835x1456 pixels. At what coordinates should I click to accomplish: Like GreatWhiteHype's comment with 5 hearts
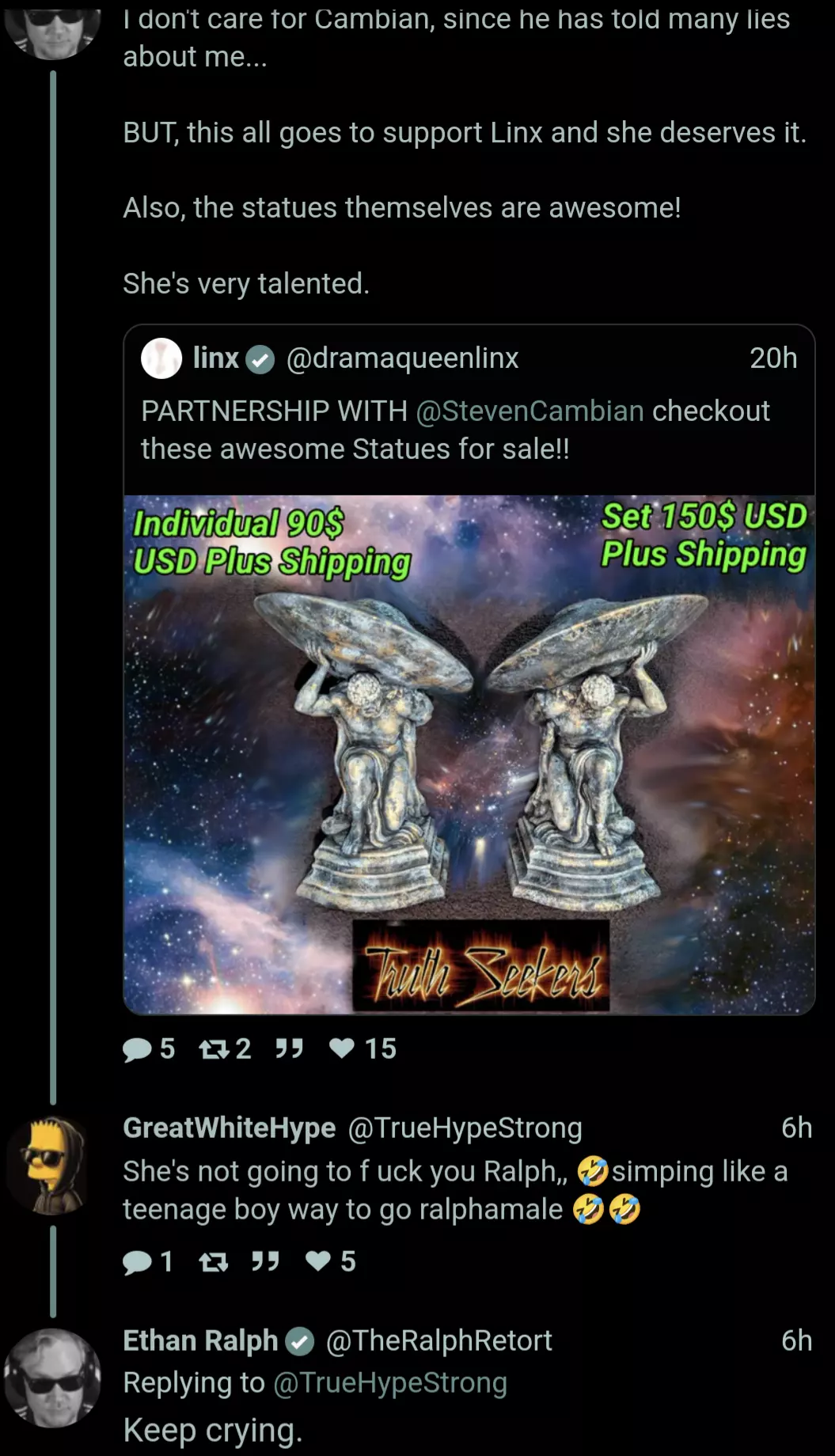click(318, 1261)
